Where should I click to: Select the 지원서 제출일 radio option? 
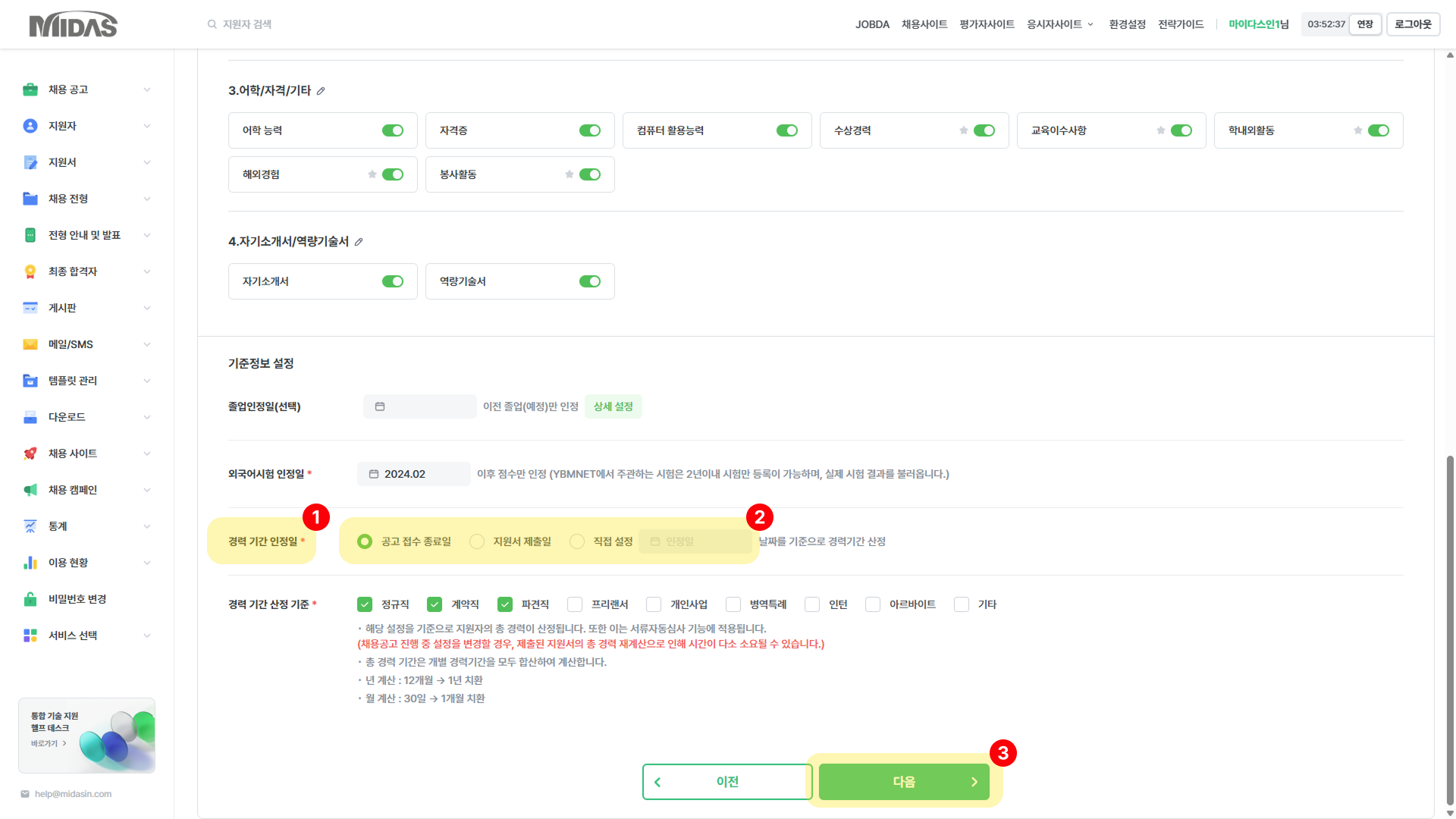coord(477,541)
